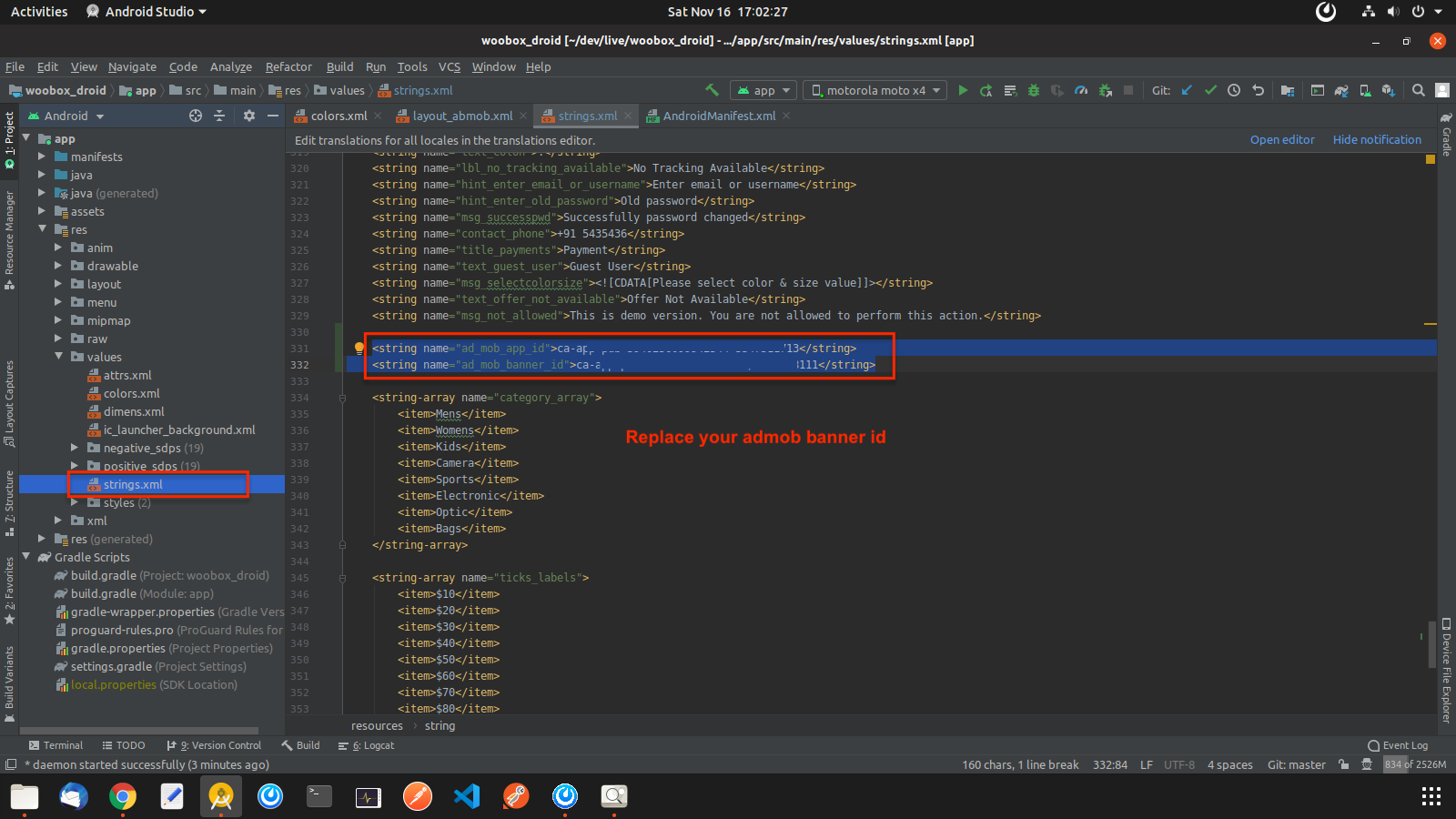Click Hide notification link
The height and width of the screenshot is (819, 1456).
point(1377,139)
